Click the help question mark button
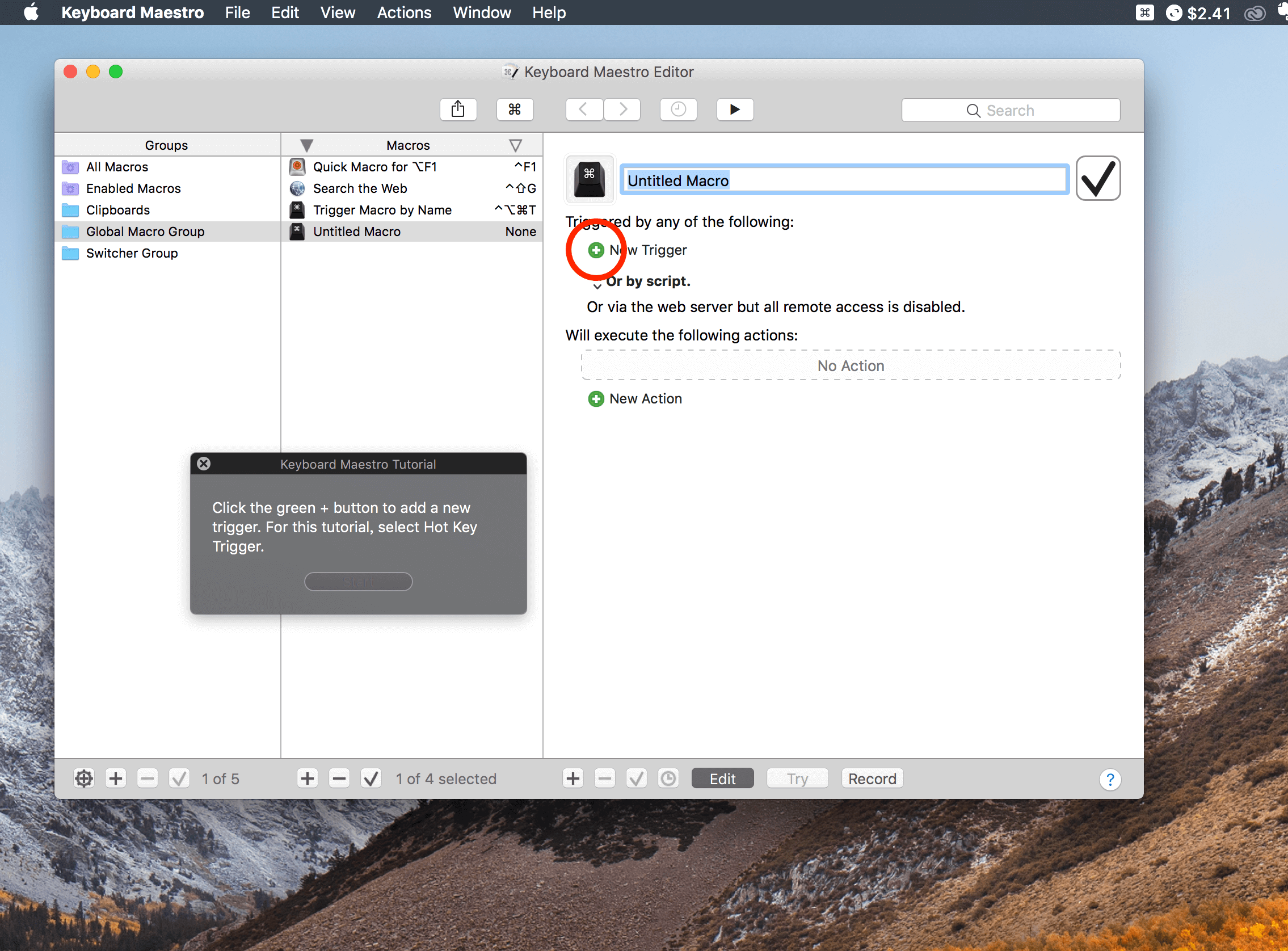Screen dimensions: 1288x951 coord(1110,780)
